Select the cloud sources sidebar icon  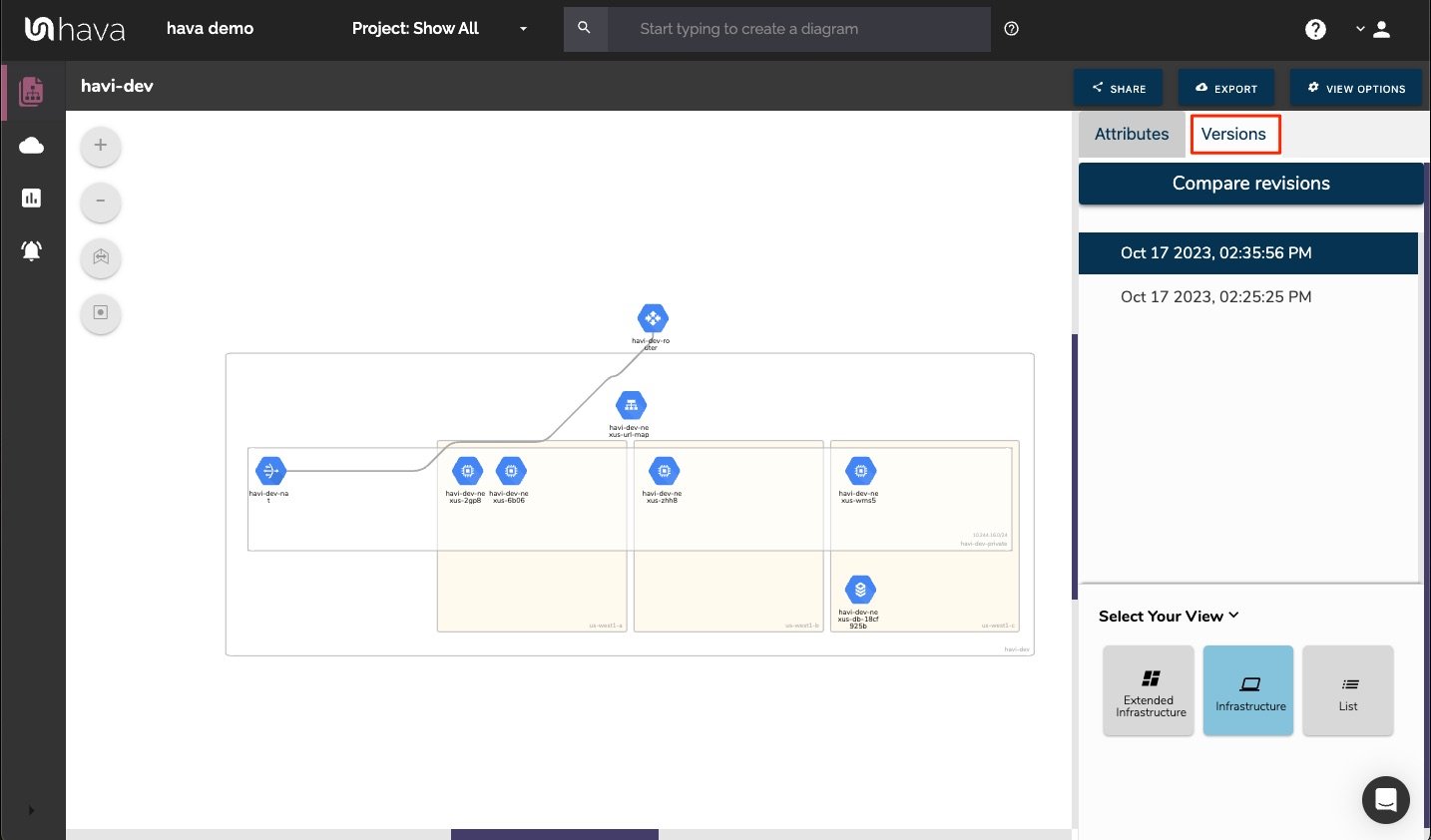tap(31, 145)
